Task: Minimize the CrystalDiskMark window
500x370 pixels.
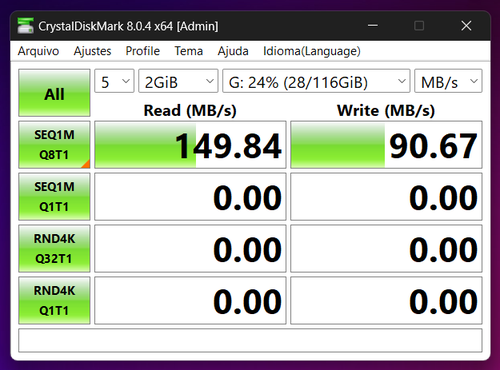Action: [x=373, y=26]
